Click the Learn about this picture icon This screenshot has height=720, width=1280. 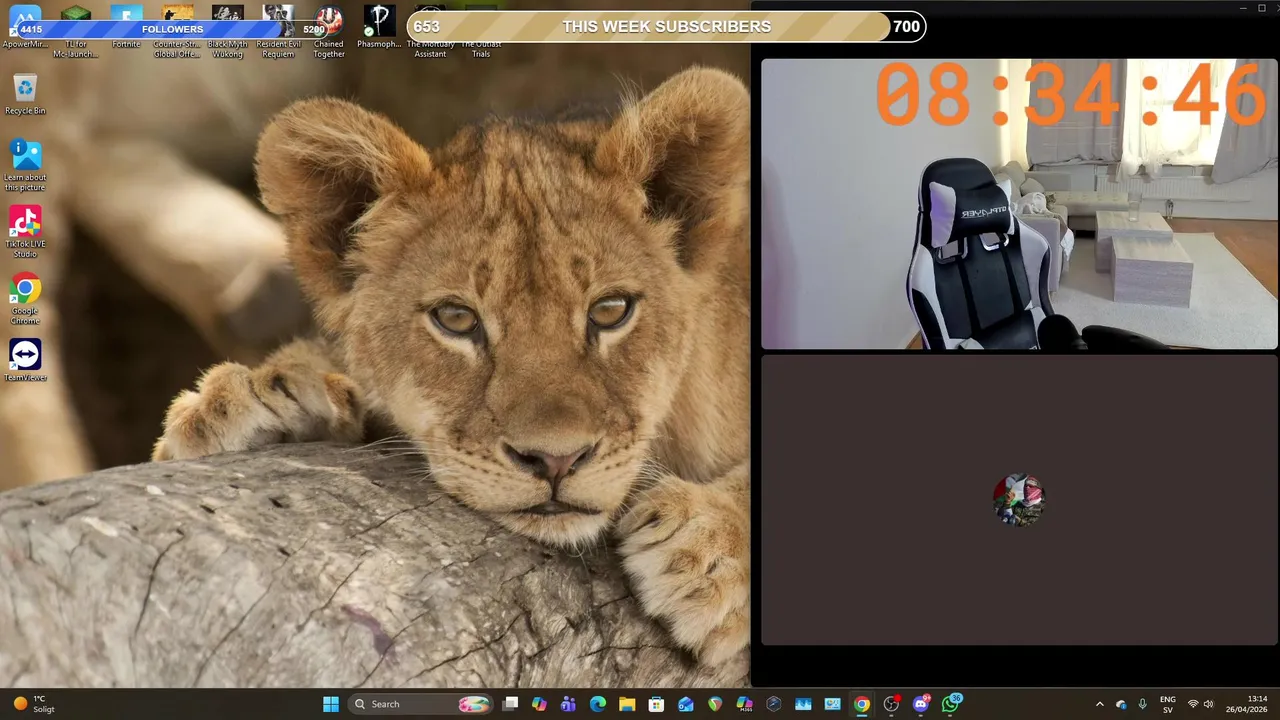(25, 165)
